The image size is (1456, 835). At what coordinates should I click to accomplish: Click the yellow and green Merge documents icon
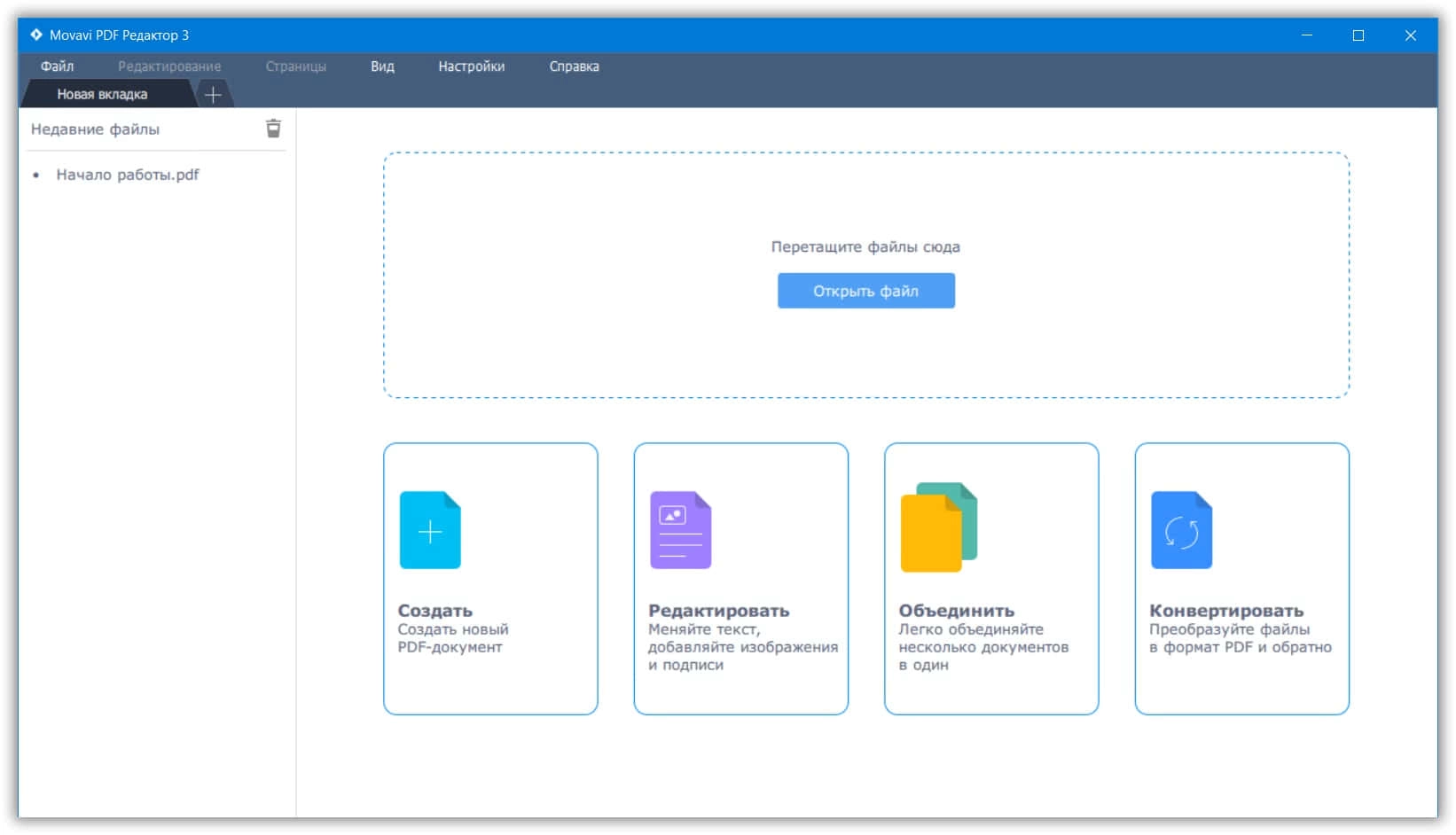(939, 527)
